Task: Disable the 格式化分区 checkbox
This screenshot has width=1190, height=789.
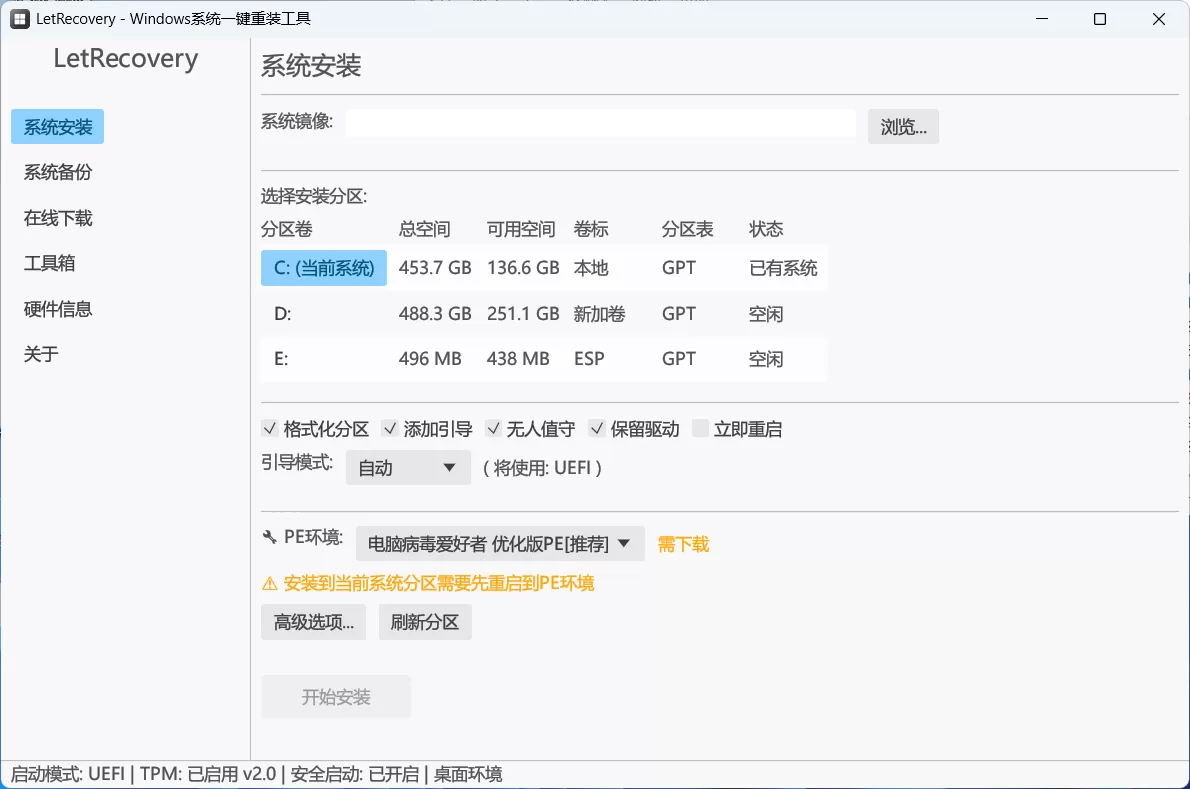Action: (x=269, y=428)
